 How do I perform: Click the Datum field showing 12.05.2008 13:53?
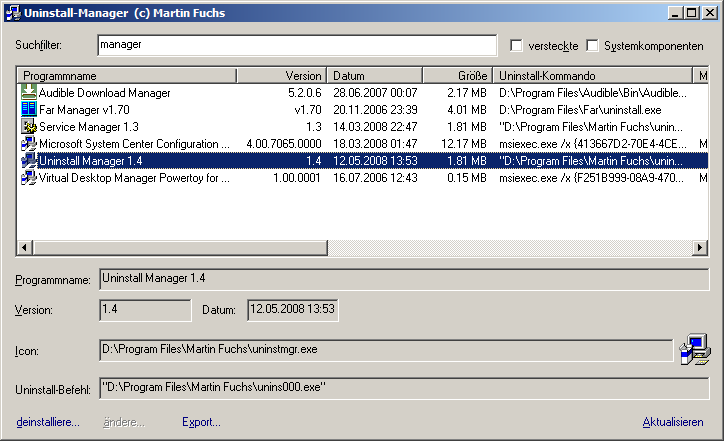[x=293, y=310]
